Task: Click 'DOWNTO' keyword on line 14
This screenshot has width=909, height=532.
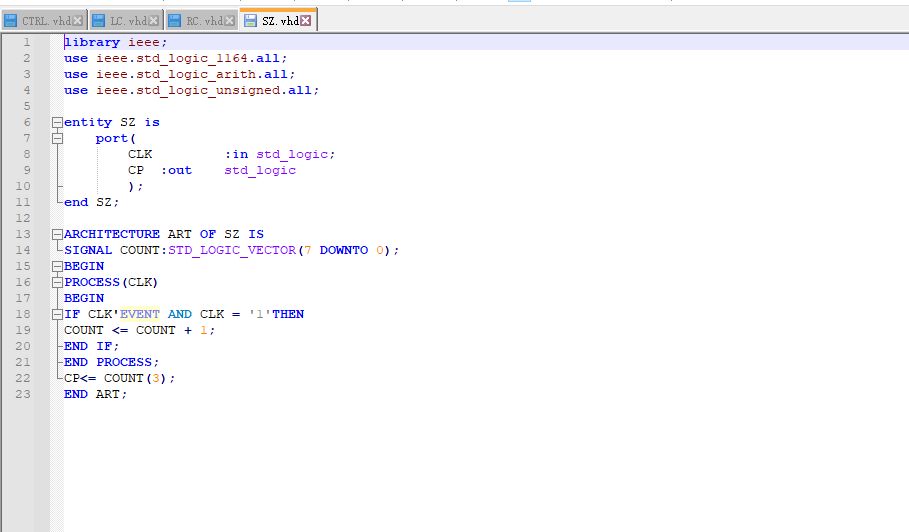Action: pyautogui.click(x=344, y=250)
